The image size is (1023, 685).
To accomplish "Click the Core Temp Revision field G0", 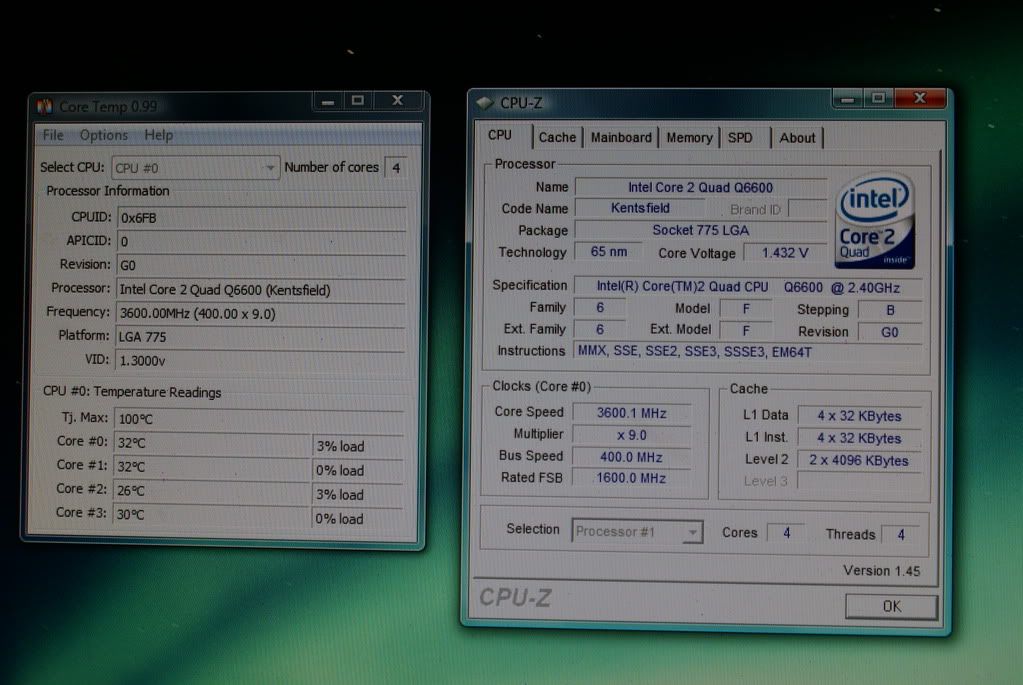I will 261,266.
